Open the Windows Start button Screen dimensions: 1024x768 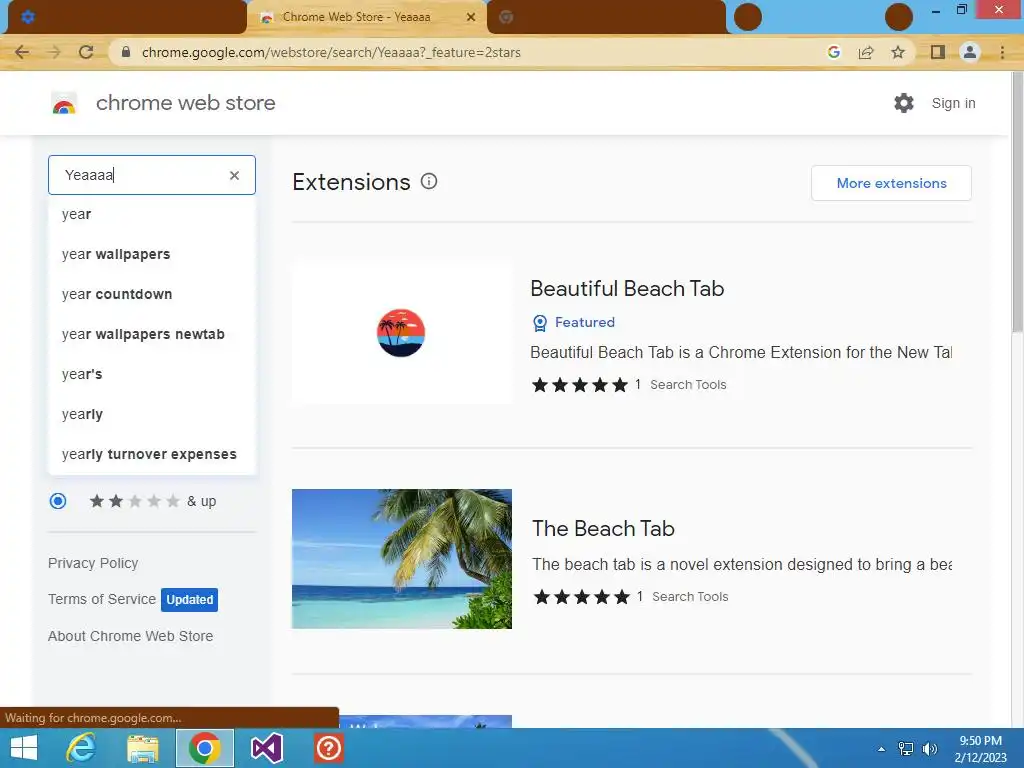pyautogui.click(x=24, y=748)
